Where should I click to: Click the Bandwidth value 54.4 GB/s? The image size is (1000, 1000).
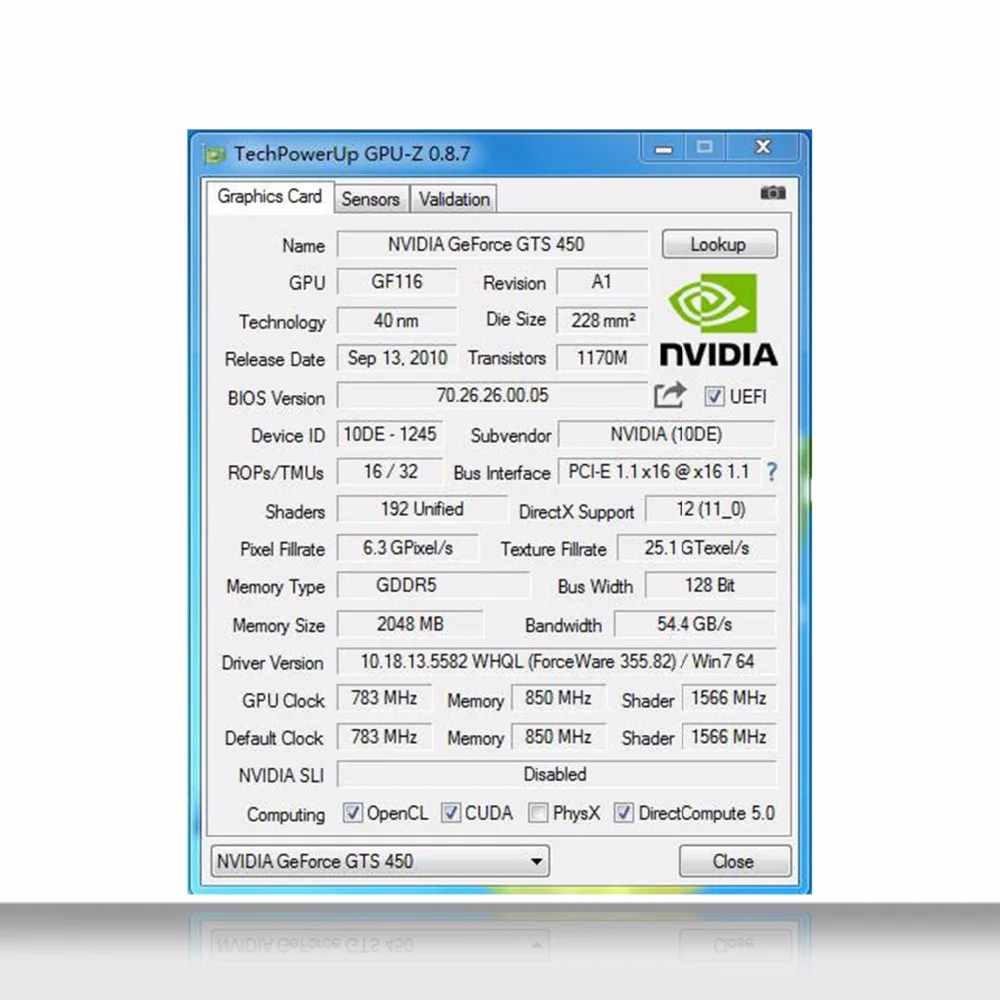(695, 623)
